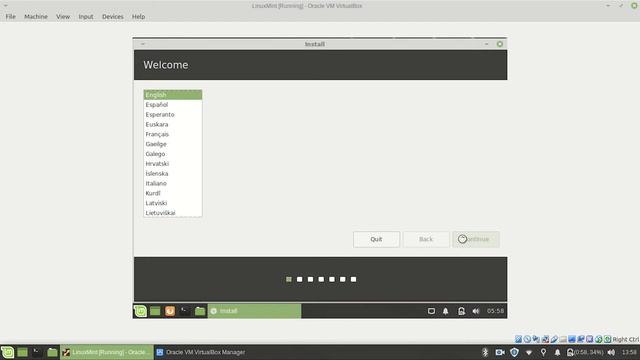The image size is (640, 360).
Task: Click VirtualBox USB devices status icon
Action: [x=554, y=339]
